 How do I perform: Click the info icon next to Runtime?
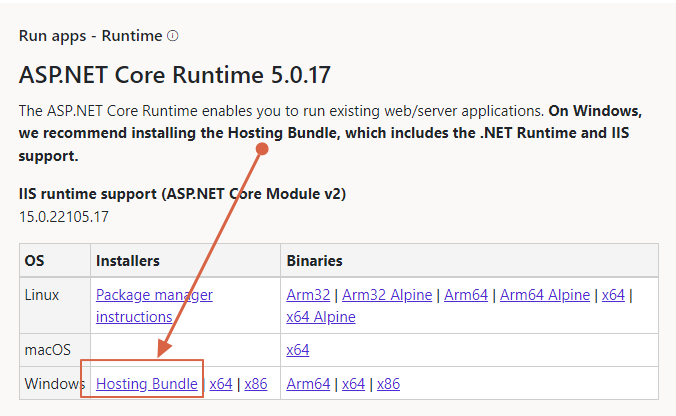(172, 36)
